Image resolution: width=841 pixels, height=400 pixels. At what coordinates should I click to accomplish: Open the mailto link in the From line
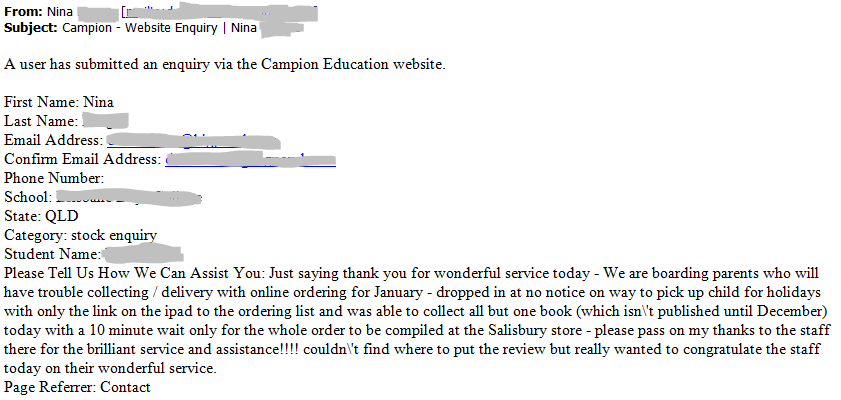[220, 12]
